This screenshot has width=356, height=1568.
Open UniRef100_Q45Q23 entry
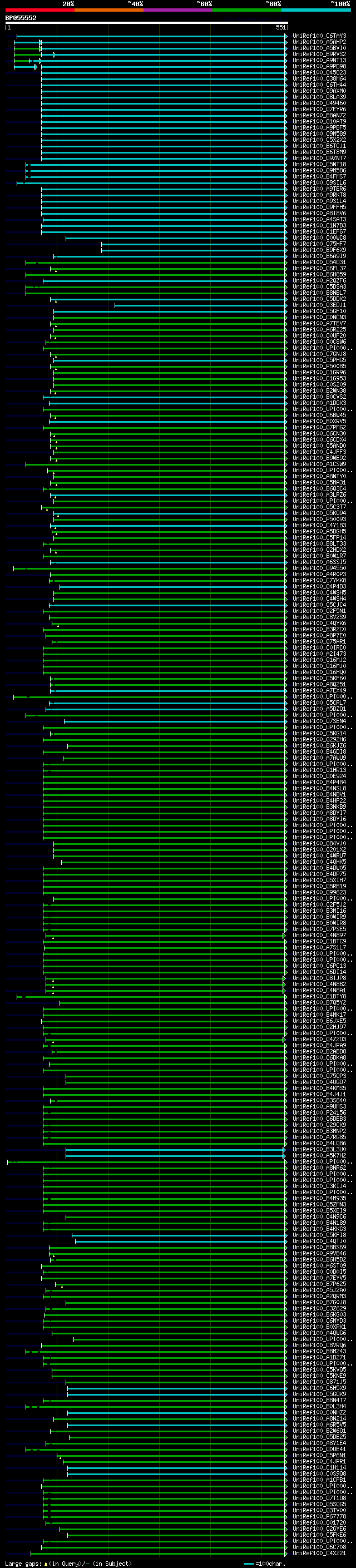click(x=319, y=72)
